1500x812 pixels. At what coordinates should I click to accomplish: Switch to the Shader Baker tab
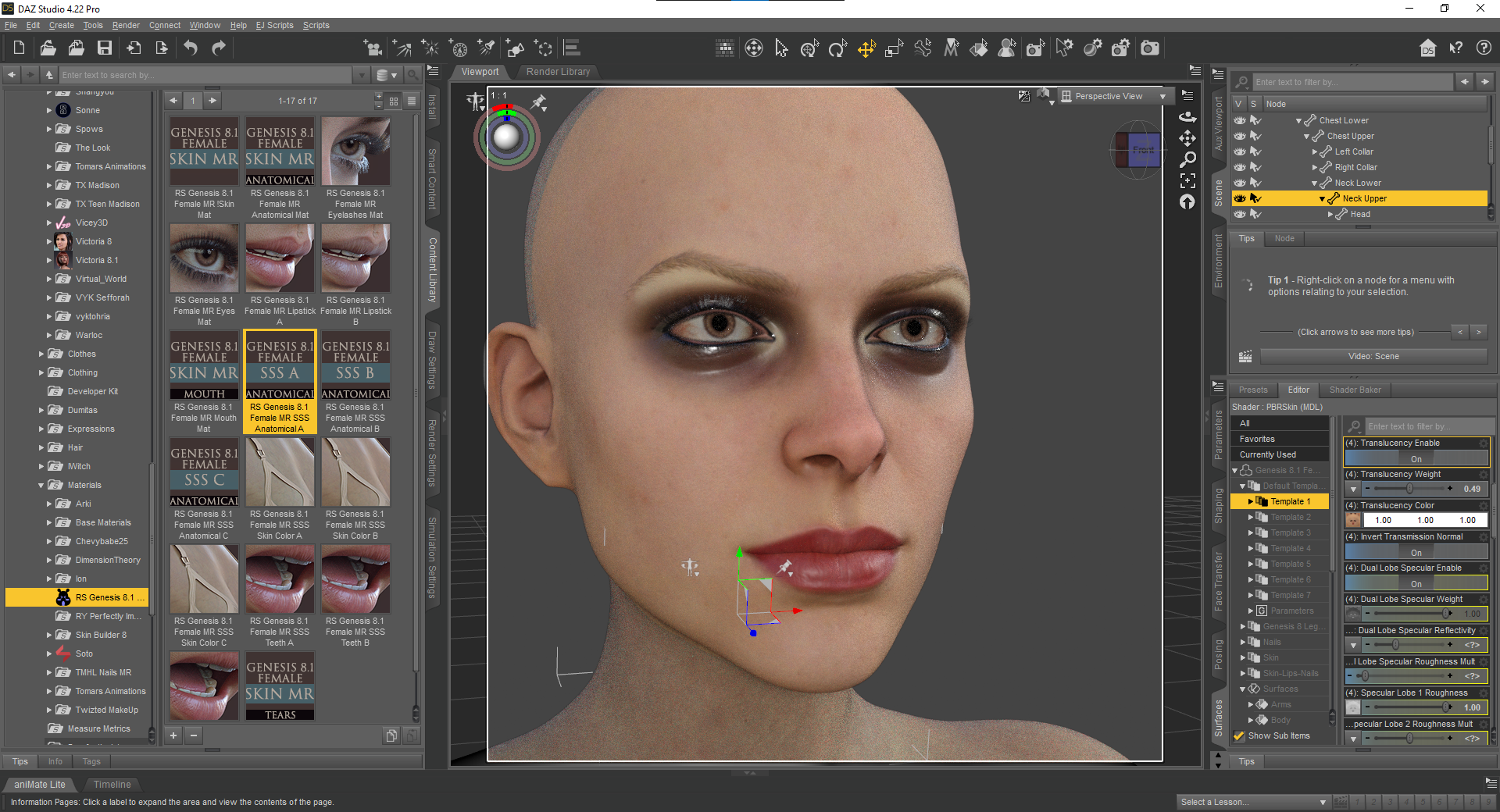coord(1355,390)
